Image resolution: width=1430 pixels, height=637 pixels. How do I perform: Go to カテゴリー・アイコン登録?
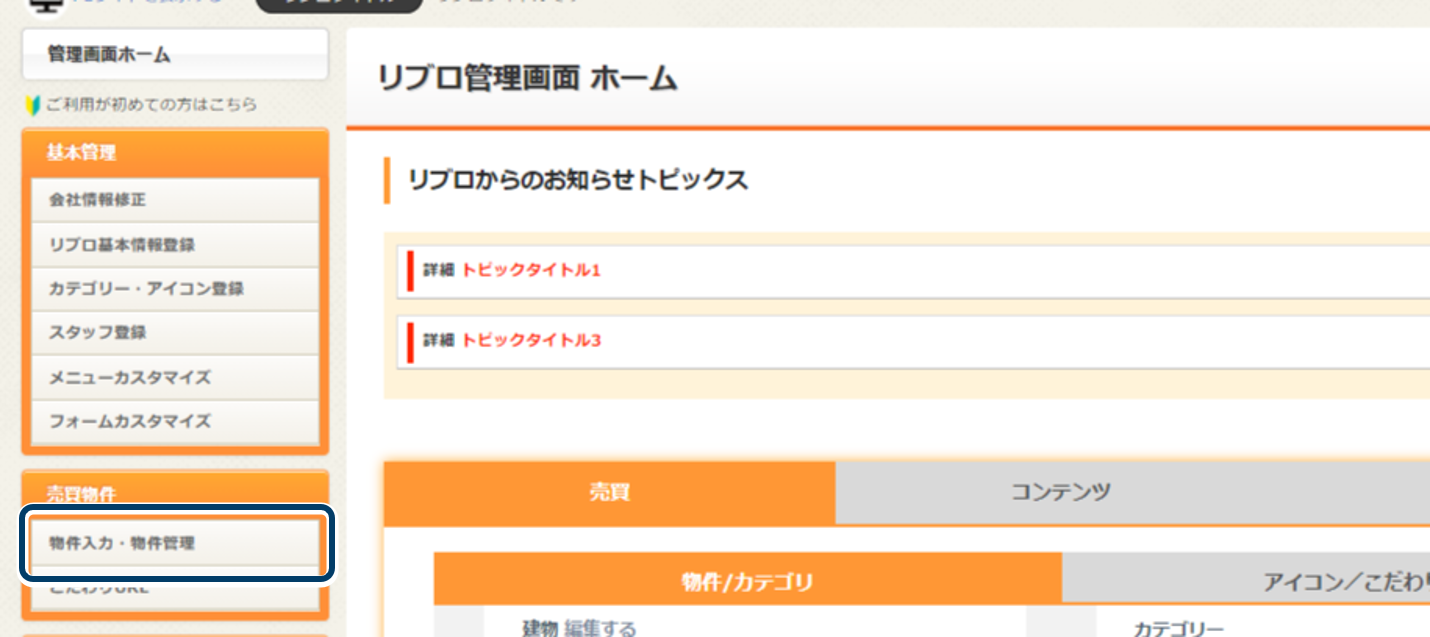[175, 289]
